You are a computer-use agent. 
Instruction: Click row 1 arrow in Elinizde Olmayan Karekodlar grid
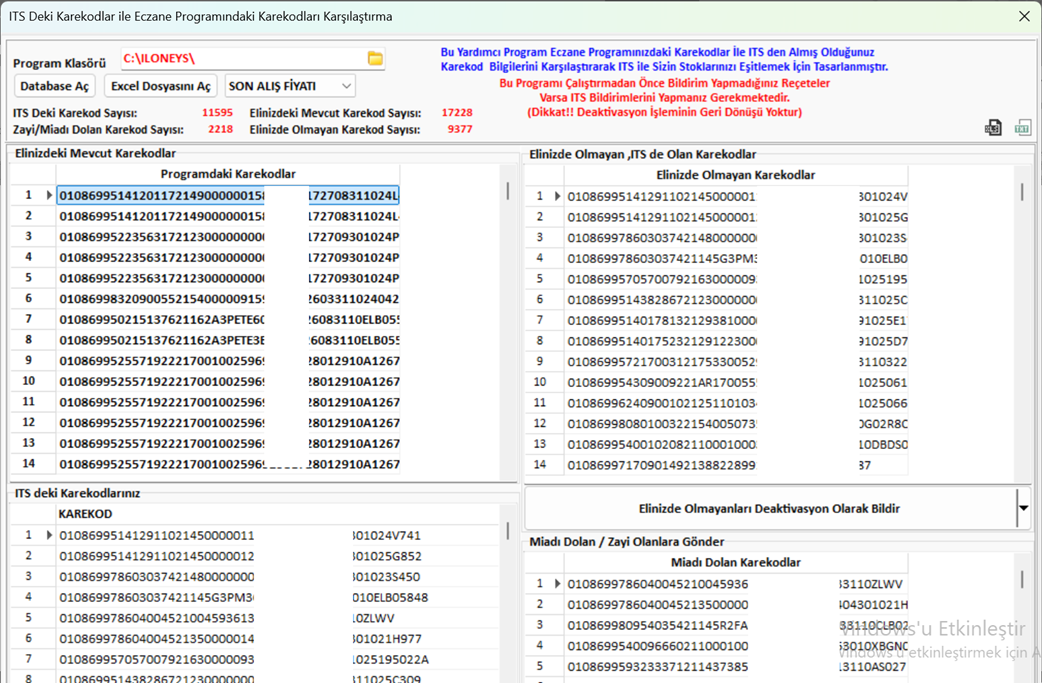coord(557,197)
